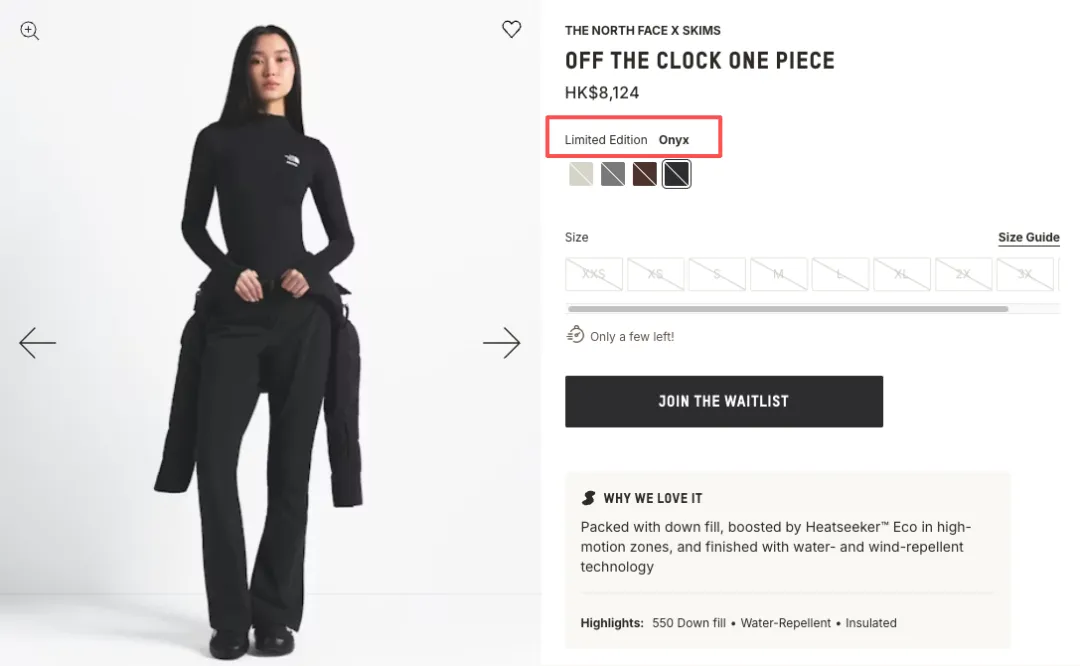Select size XS
The height and width of the screenshot is (666, 1080).
[655, 274]
